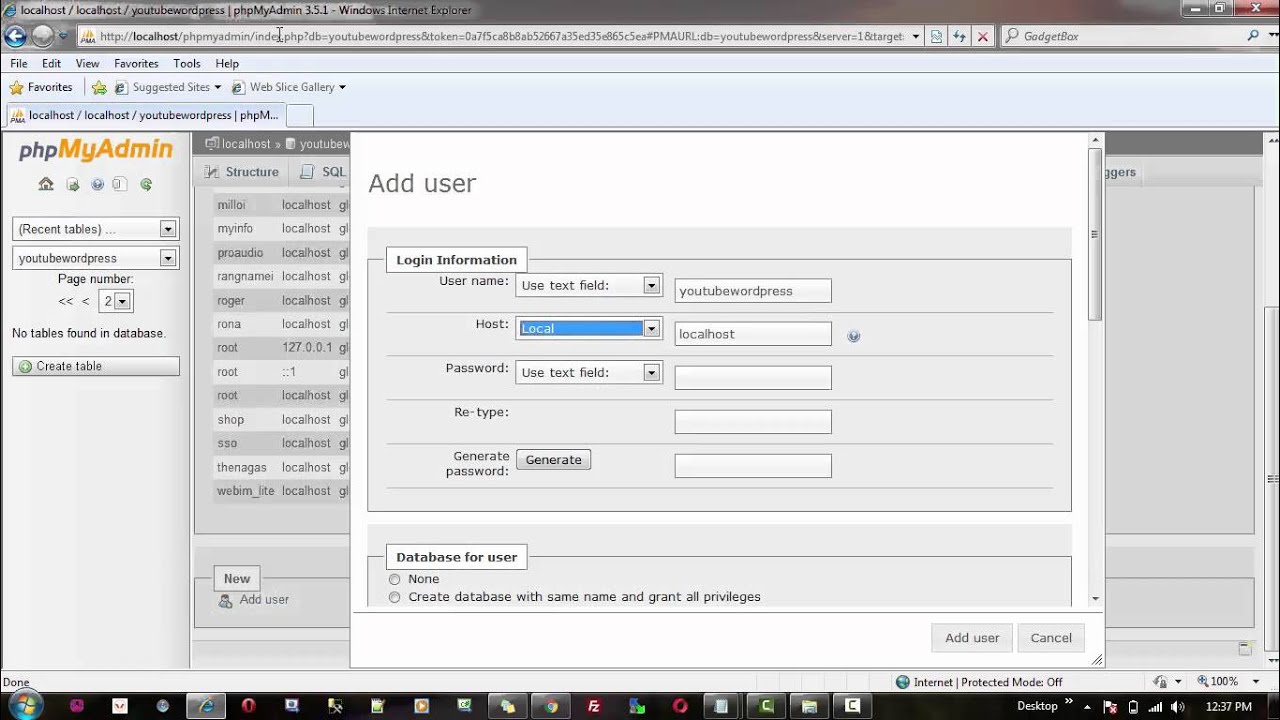This screenshot has height=720, width=1280.
Task: Click the resize grip of Add user dialog
Action: click(1096, 659)
